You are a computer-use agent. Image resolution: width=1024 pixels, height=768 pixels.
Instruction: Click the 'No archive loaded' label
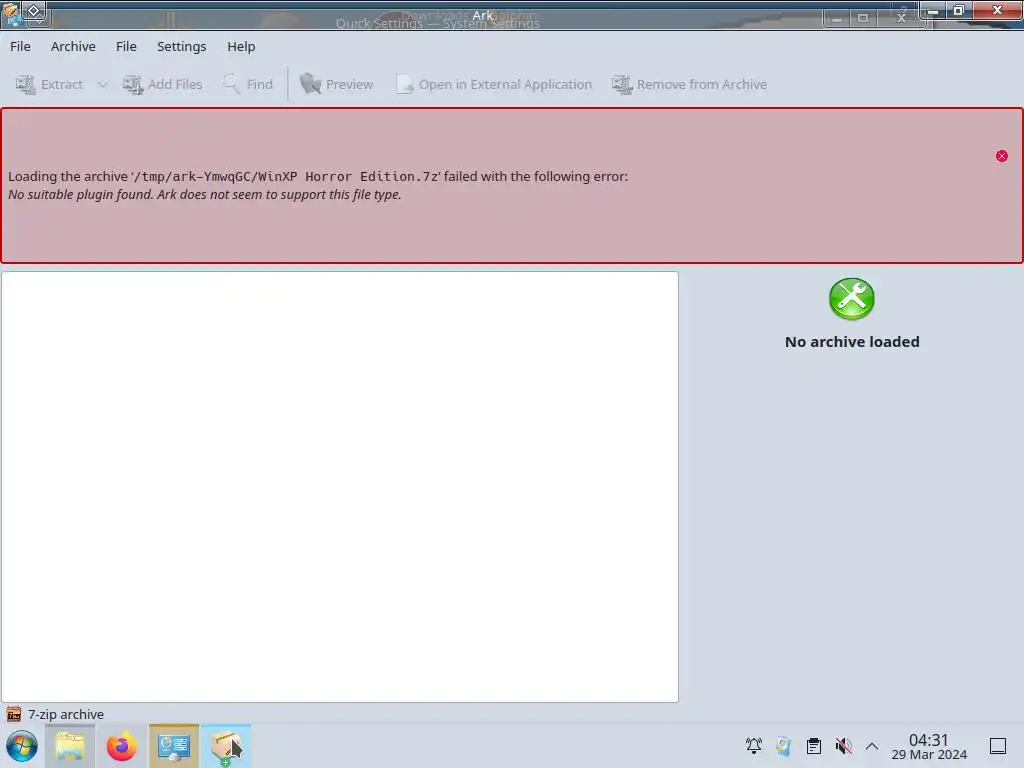852,342
